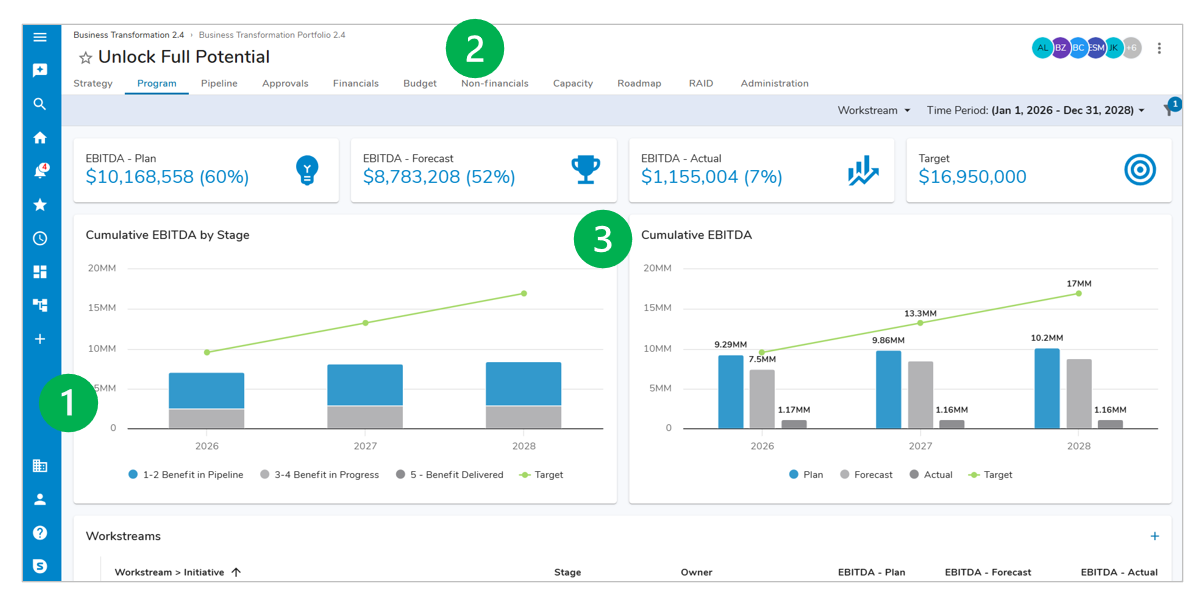Toggle favorite star beside Unlock Full Potential
Screen dimensions: 1195x592
[x=85, y=58]
